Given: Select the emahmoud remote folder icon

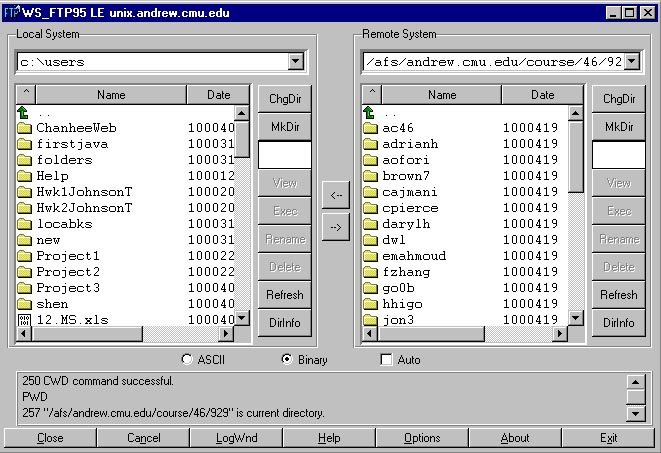Looking at the screenshot, I should (x=370, y=256).
